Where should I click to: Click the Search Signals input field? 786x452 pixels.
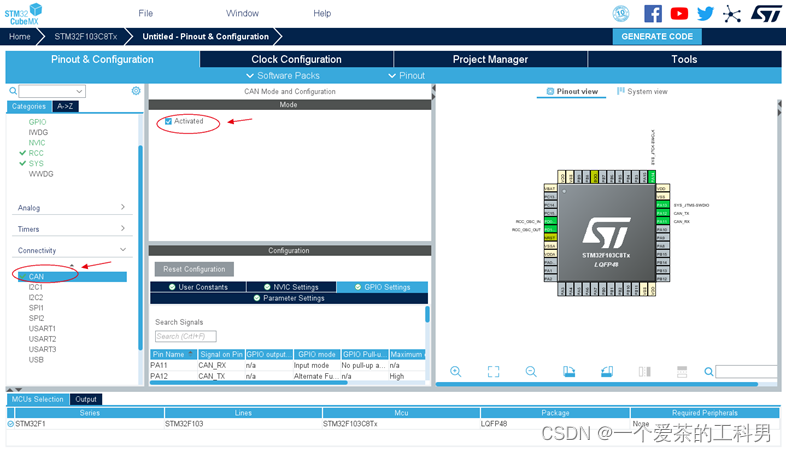185,336
